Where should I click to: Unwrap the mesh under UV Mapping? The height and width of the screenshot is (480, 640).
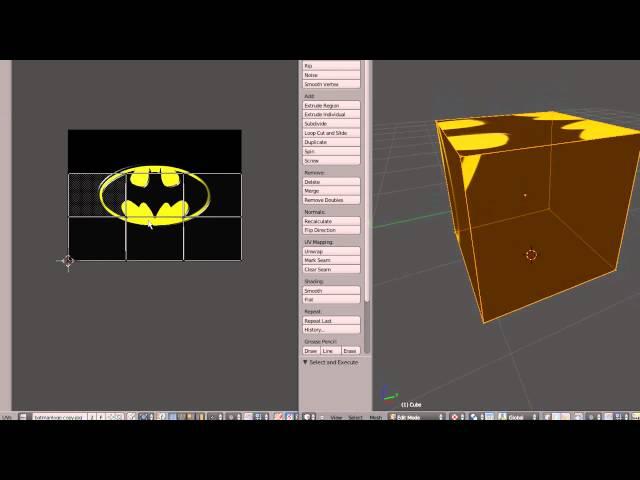[331, 251]
